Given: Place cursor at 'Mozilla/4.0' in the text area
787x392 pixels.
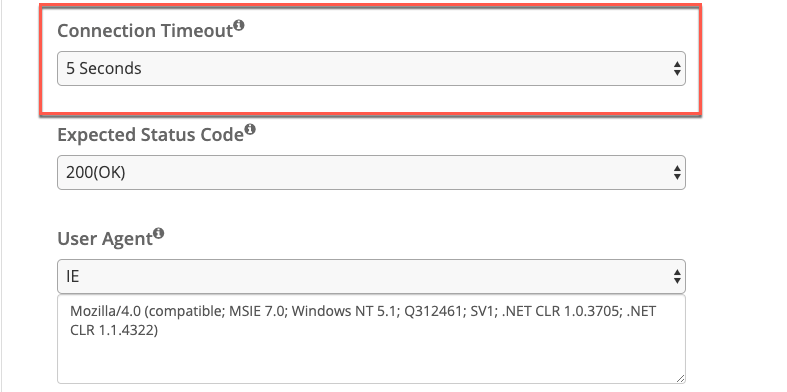Looking at the screenshot, I should coord(105,311).
